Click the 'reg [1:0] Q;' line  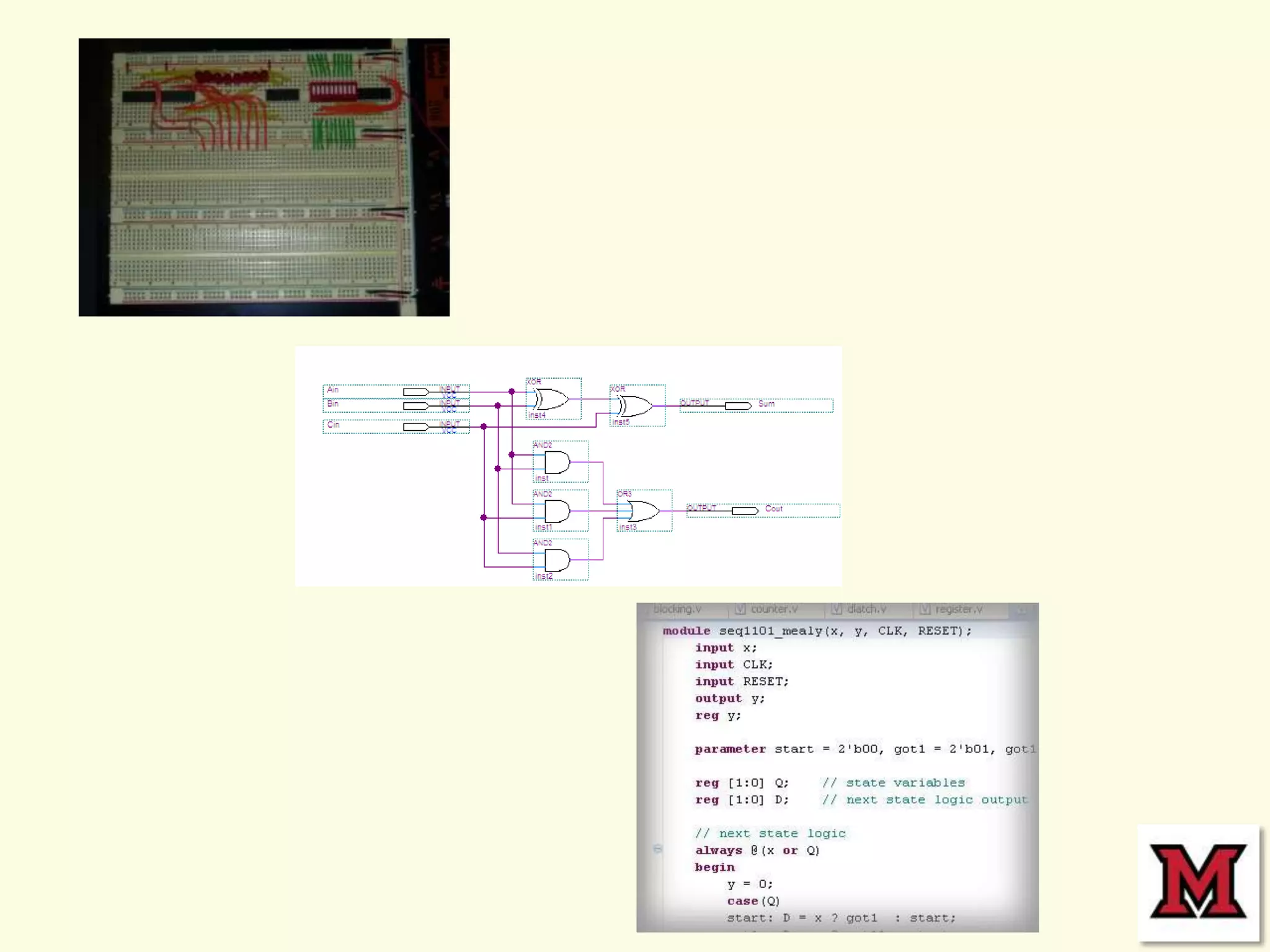742,783
